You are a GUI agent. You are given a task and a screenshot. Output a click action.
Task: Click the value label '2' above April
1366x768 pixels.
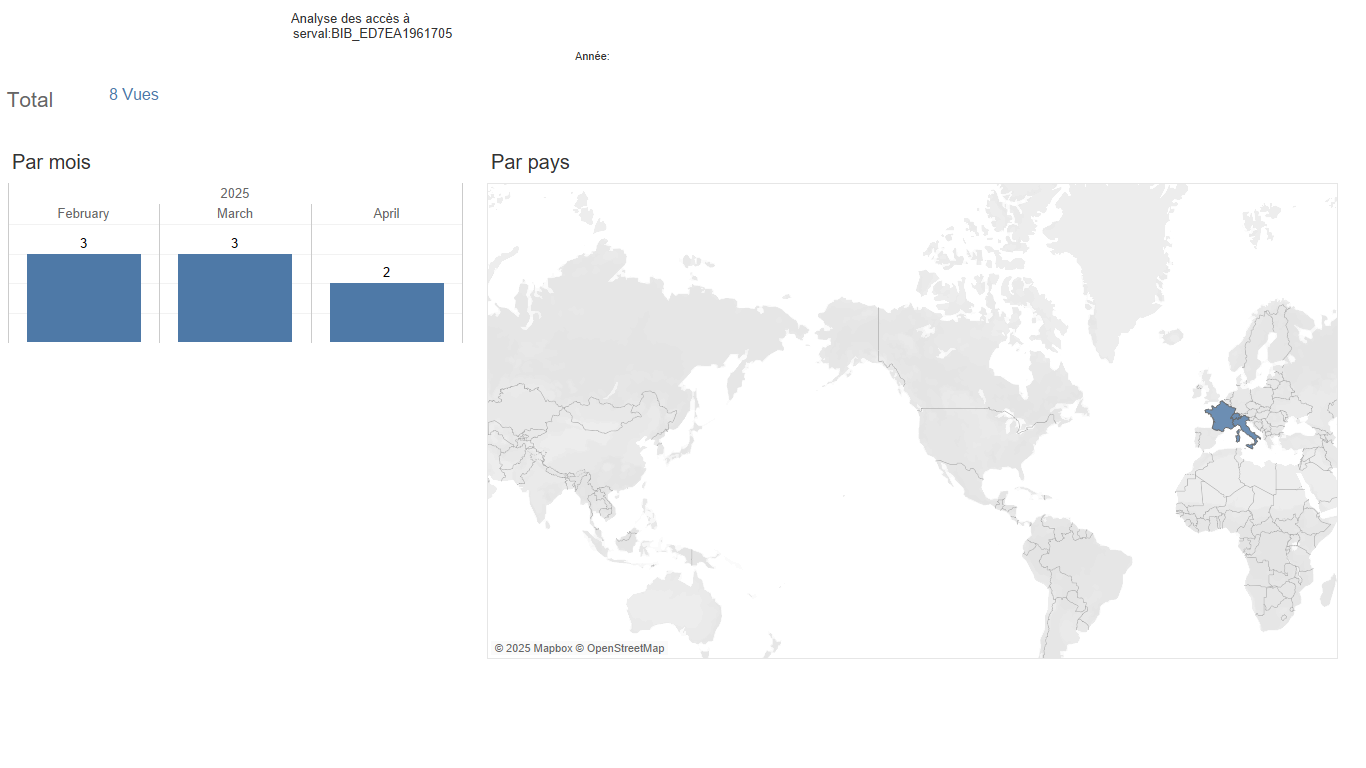click(387, 273)
